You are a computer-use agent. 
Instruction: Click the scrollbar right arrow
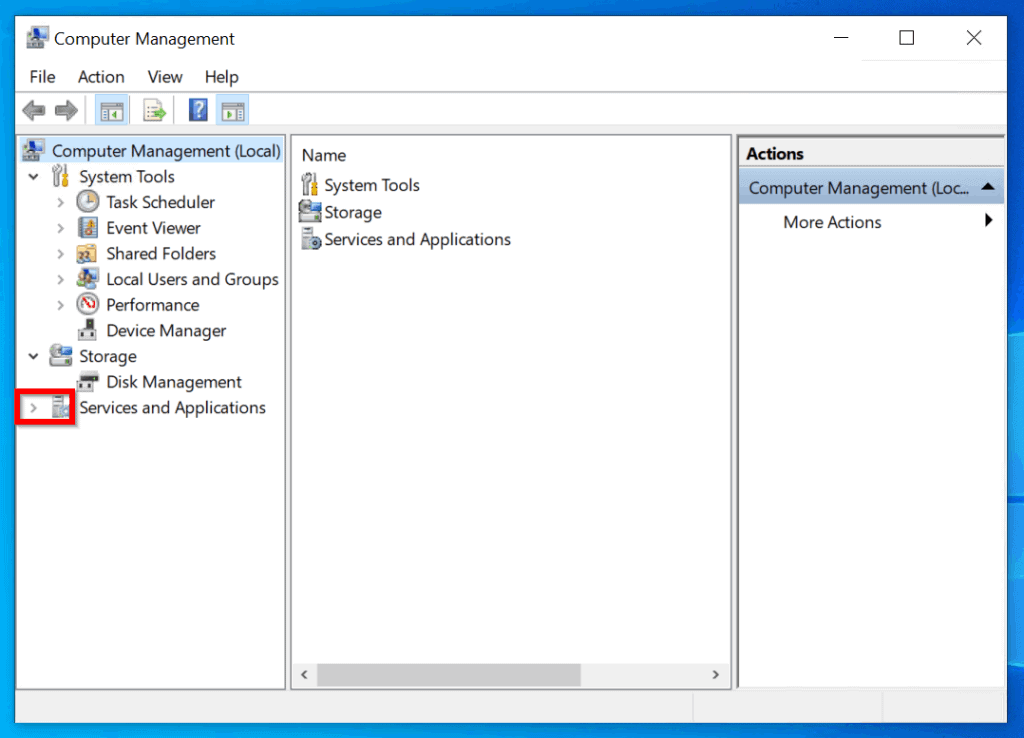715,675
